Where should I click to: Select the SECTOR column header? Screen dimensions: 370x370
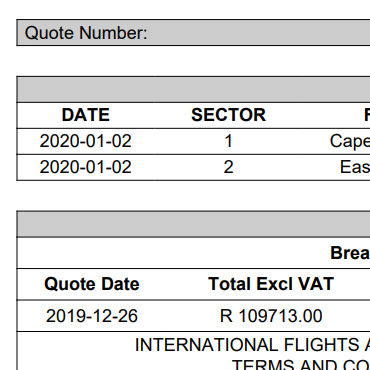click(228, 115)
